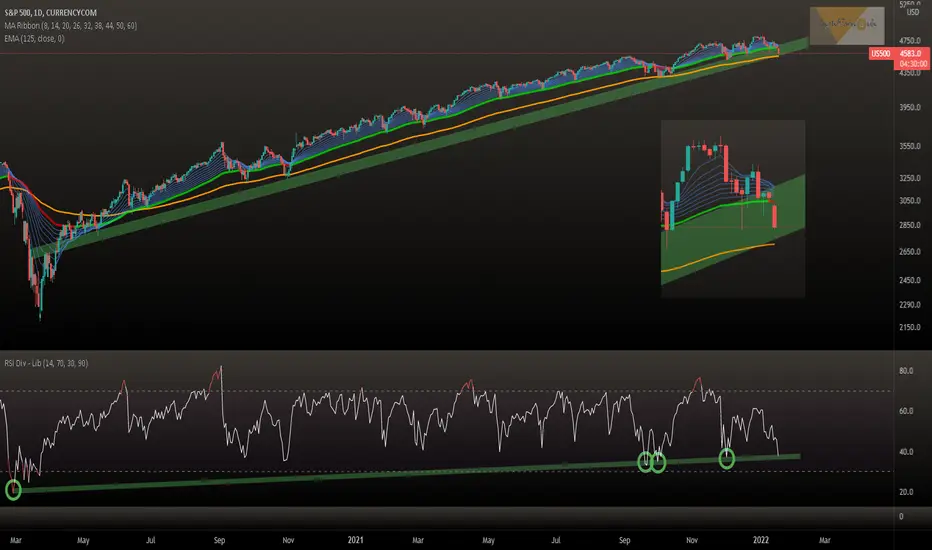Click the 20.0 RSI axis label

(906, 492)
